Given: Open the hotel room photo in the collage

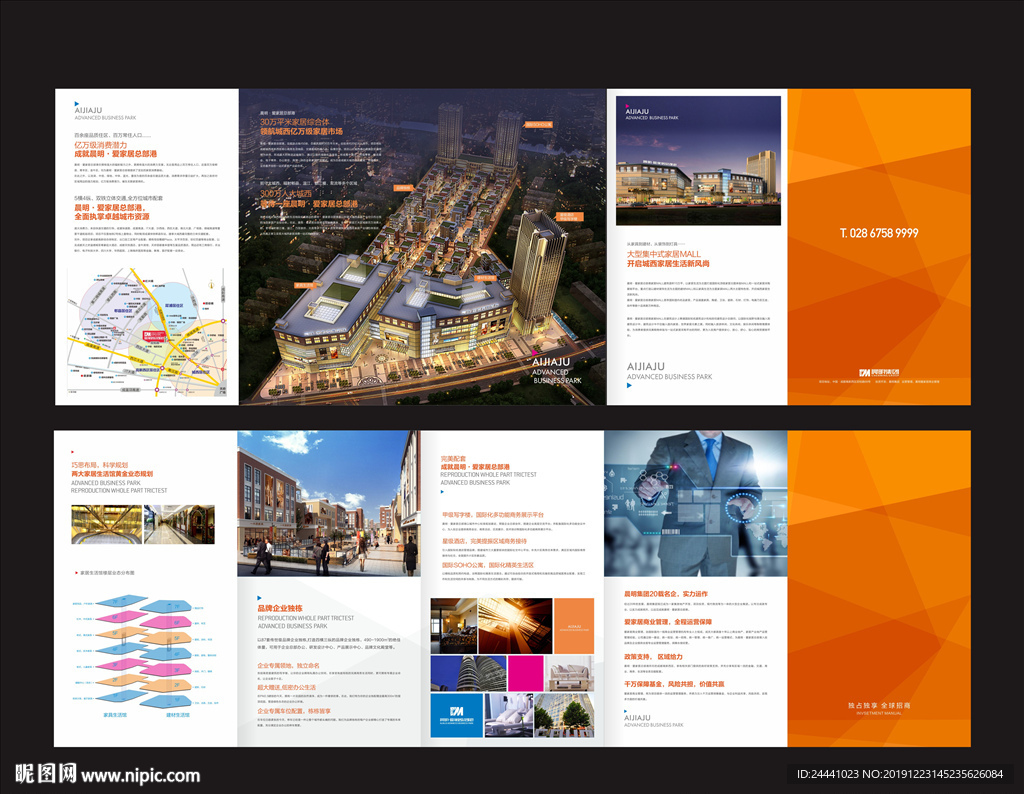Looking at the screenshot, I should point(453,626).
